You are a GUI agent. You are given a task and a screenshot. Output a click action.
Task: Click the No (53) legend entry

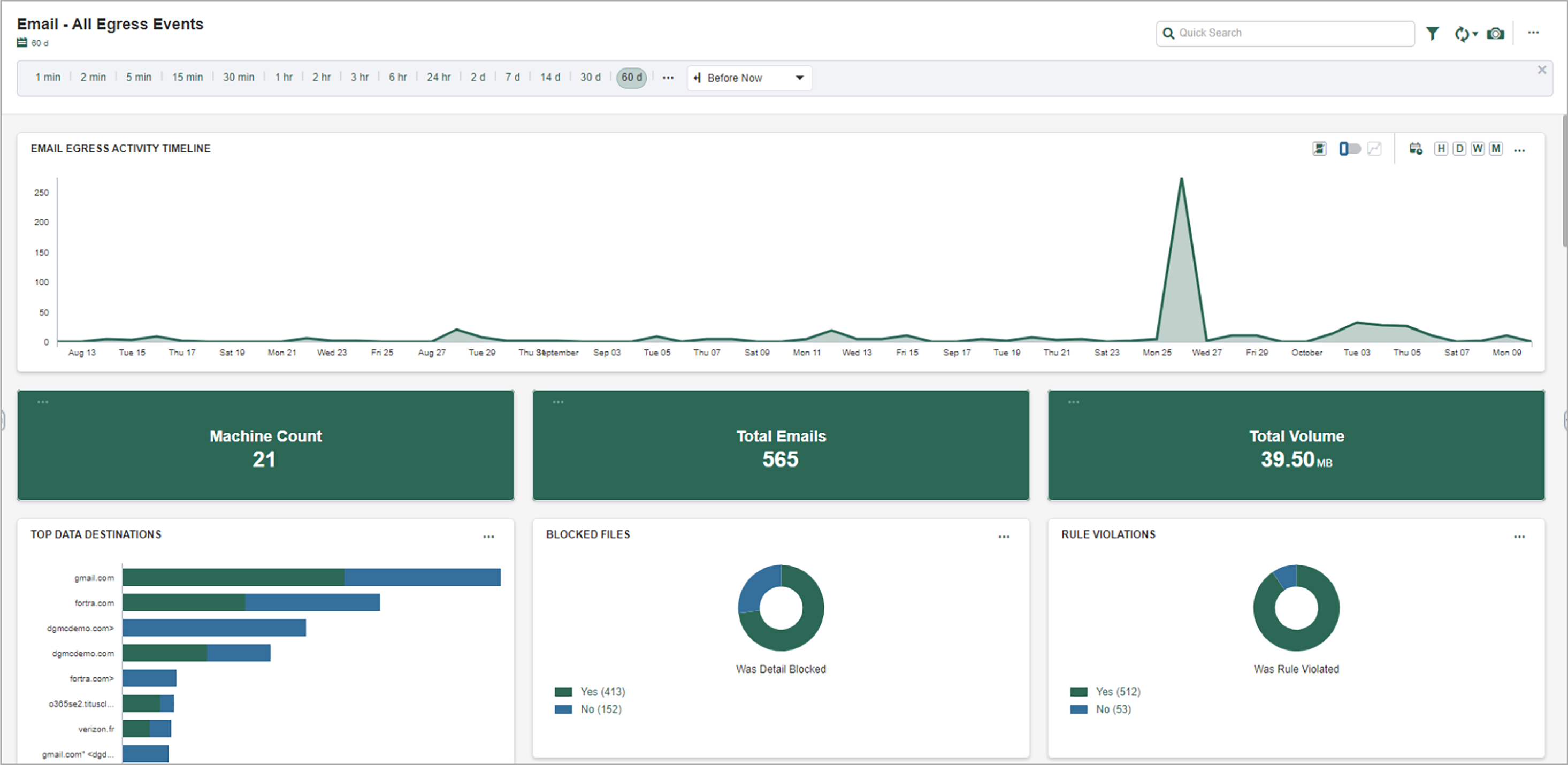tap(1113, 709)
